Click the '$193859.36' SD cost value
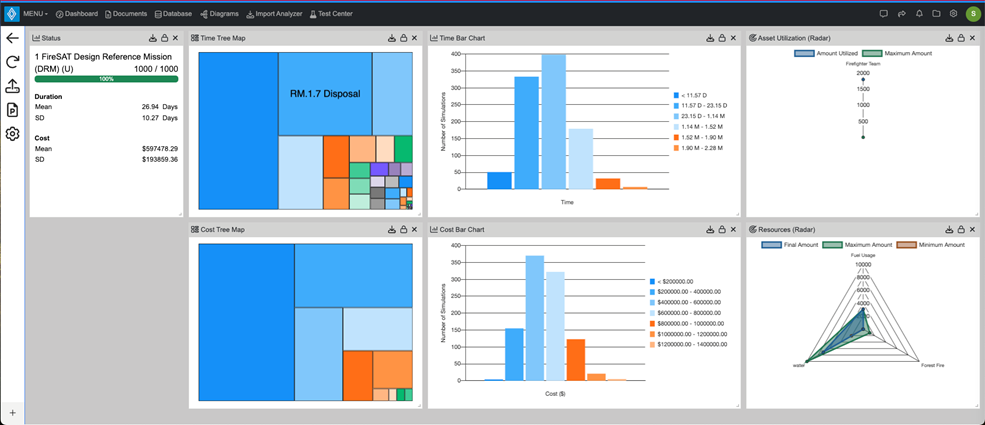Screen dimensions: 985x425 160,159
